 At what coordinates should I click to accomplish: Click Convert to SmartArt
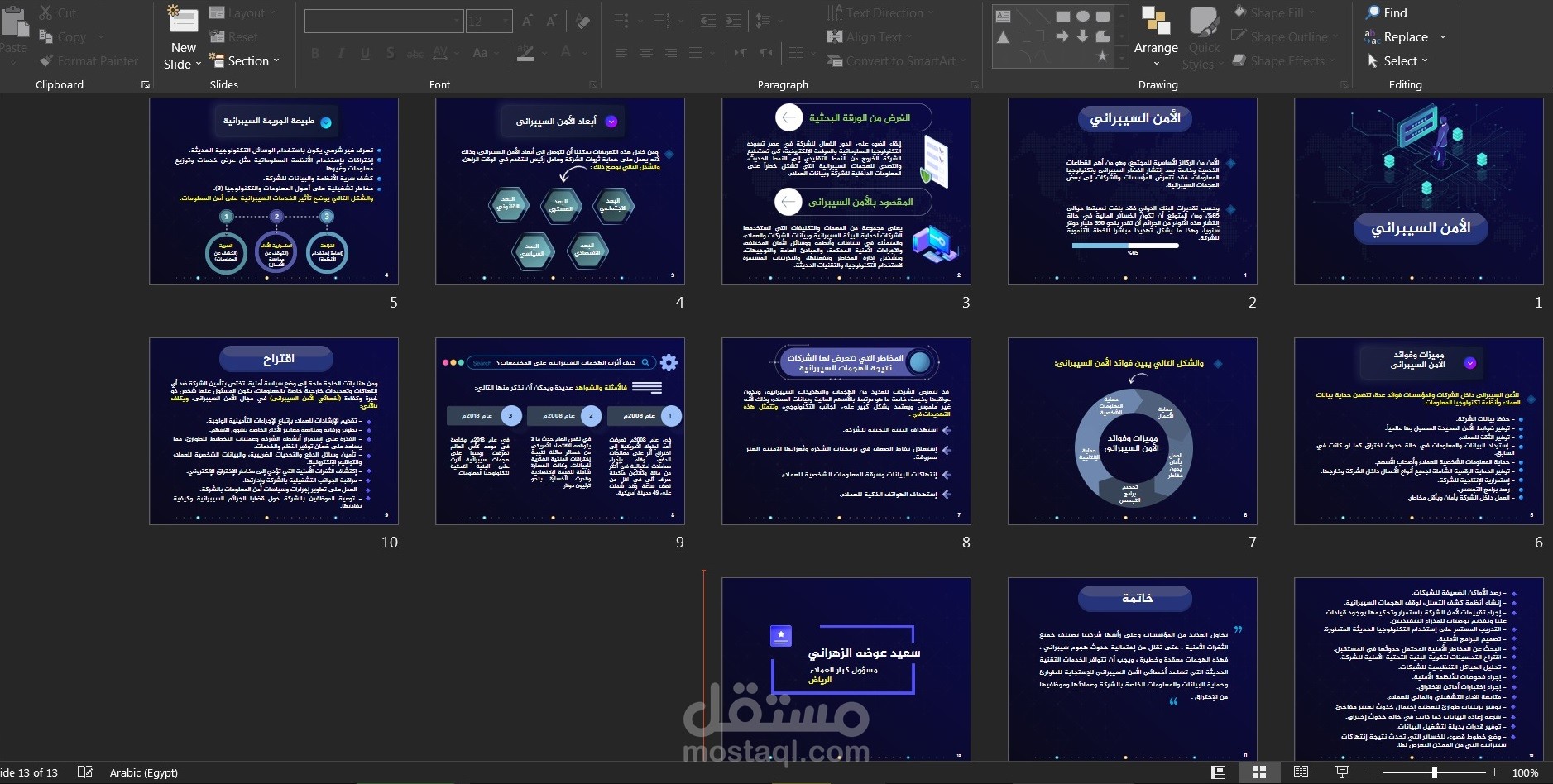coord(895,60)
